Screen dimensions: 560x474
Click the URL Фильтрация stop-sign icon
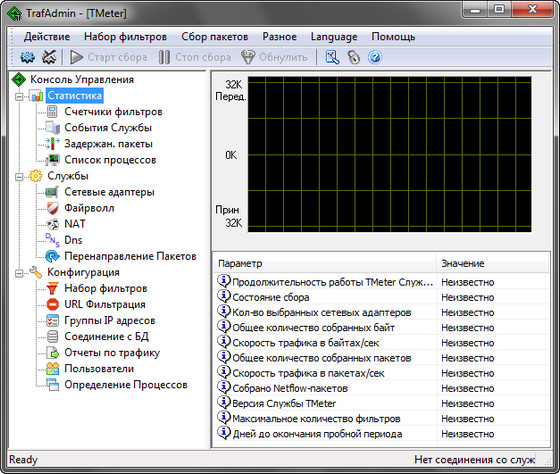[53, 304]
